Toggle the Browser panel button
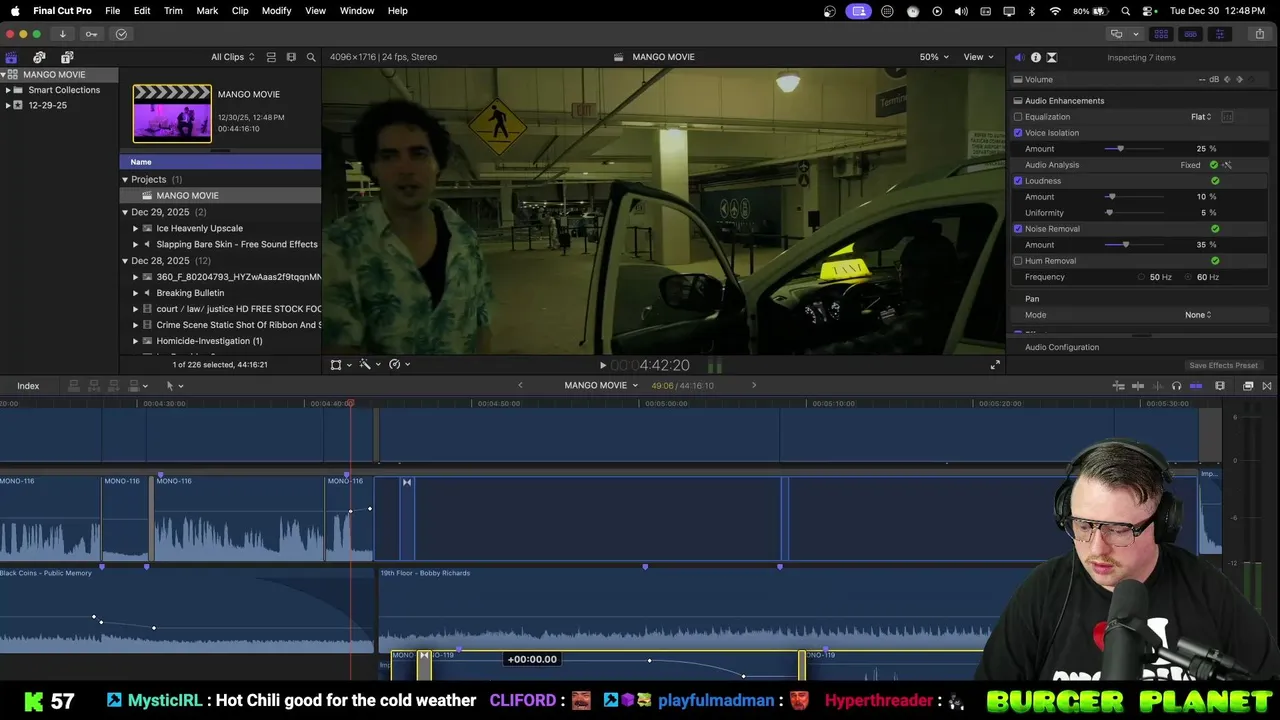This screenshot has height=720, width=1280. 1161,34
